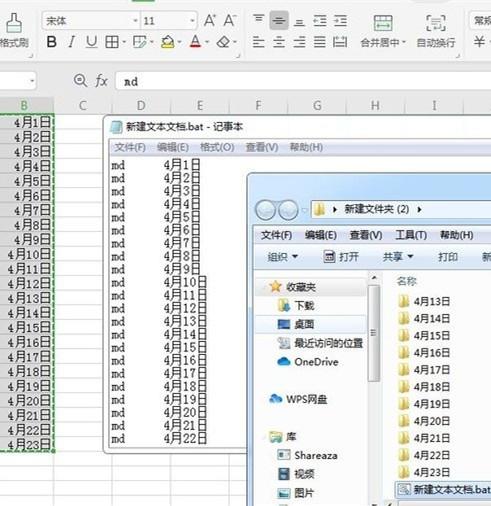491x506 pixels.
Task: Open Explorer 组织 dropdown
Action: pos(282,257)
